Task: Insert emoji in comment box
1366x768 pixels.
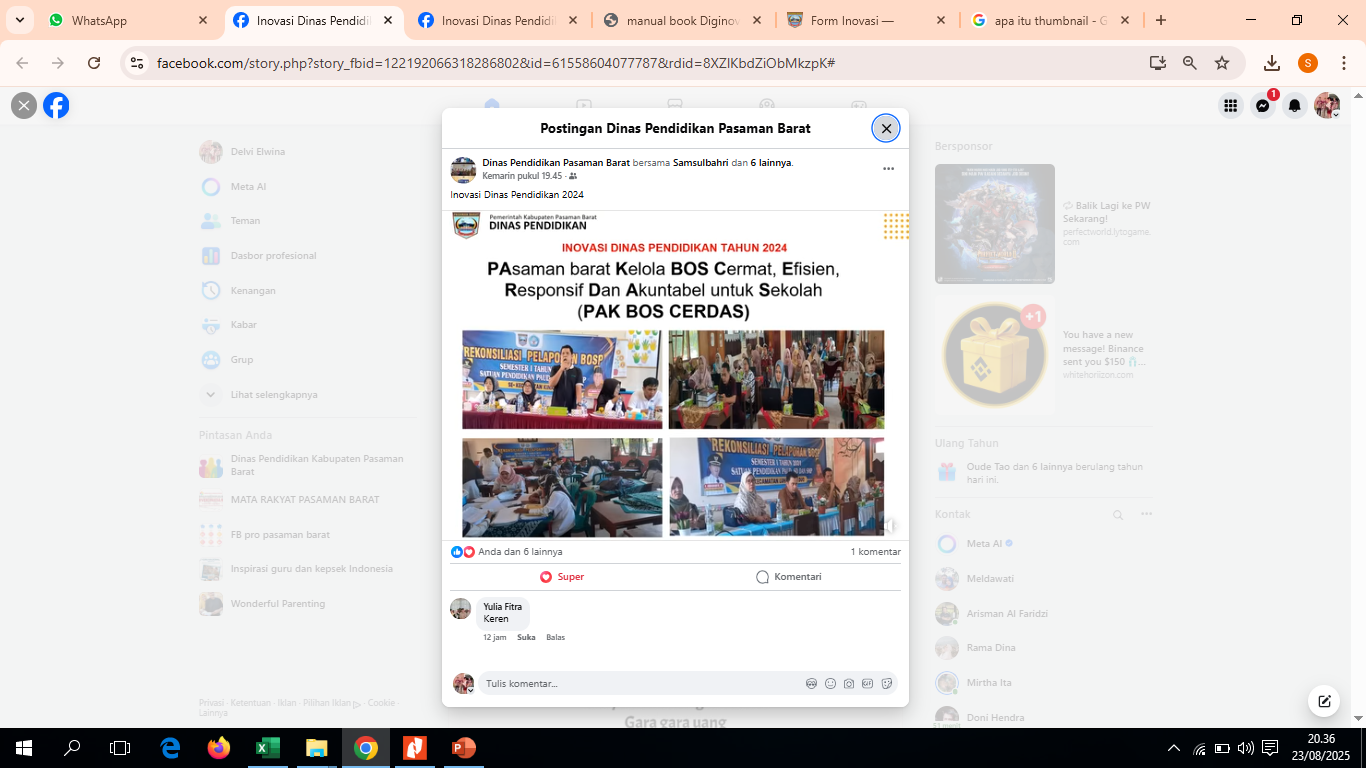Action: pyautogui.click(x=830, y=684)
